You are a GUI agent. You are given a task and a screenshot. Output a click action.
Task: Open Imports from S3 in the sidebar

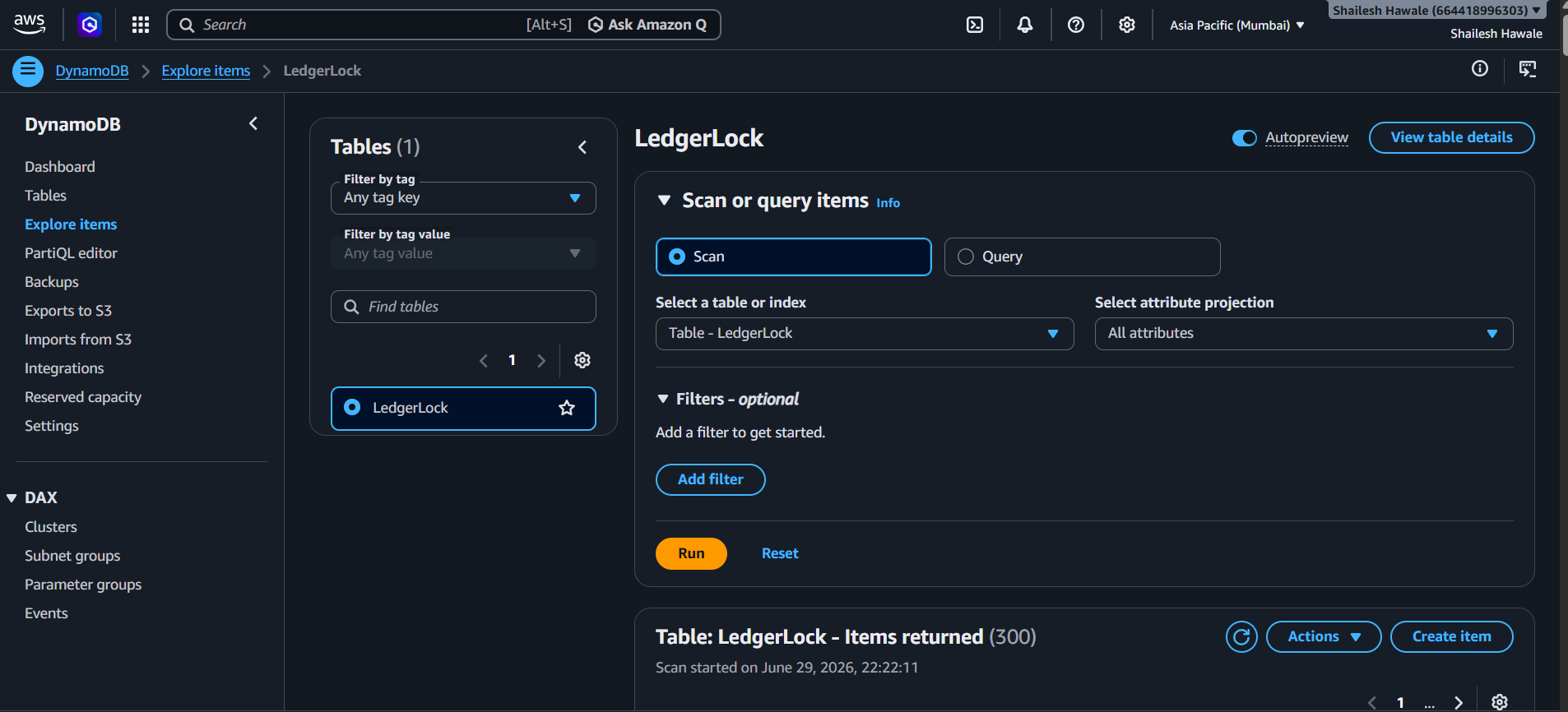(78, 340)
